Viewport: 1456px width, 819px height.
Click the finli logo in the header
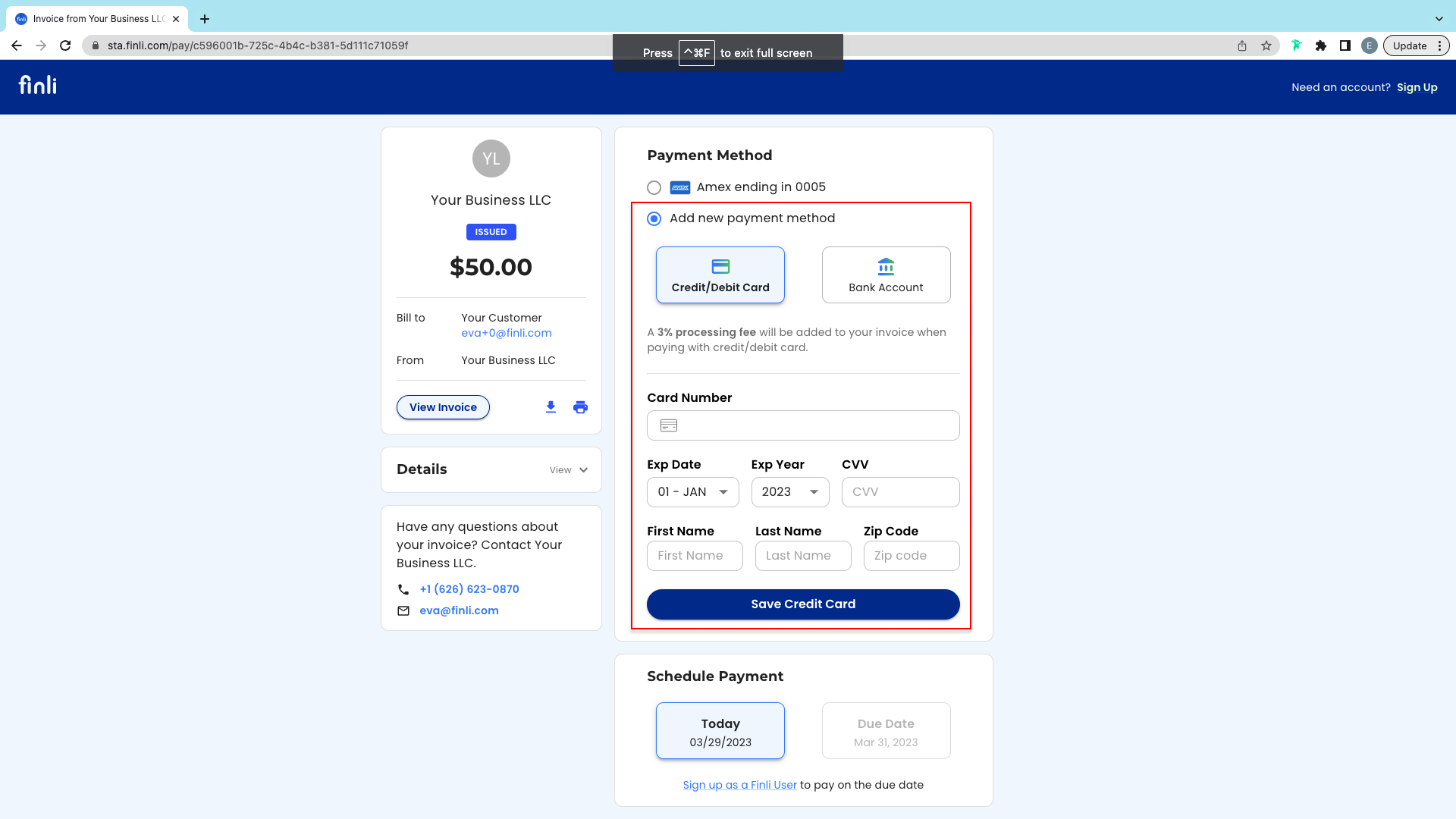(38, 86)
